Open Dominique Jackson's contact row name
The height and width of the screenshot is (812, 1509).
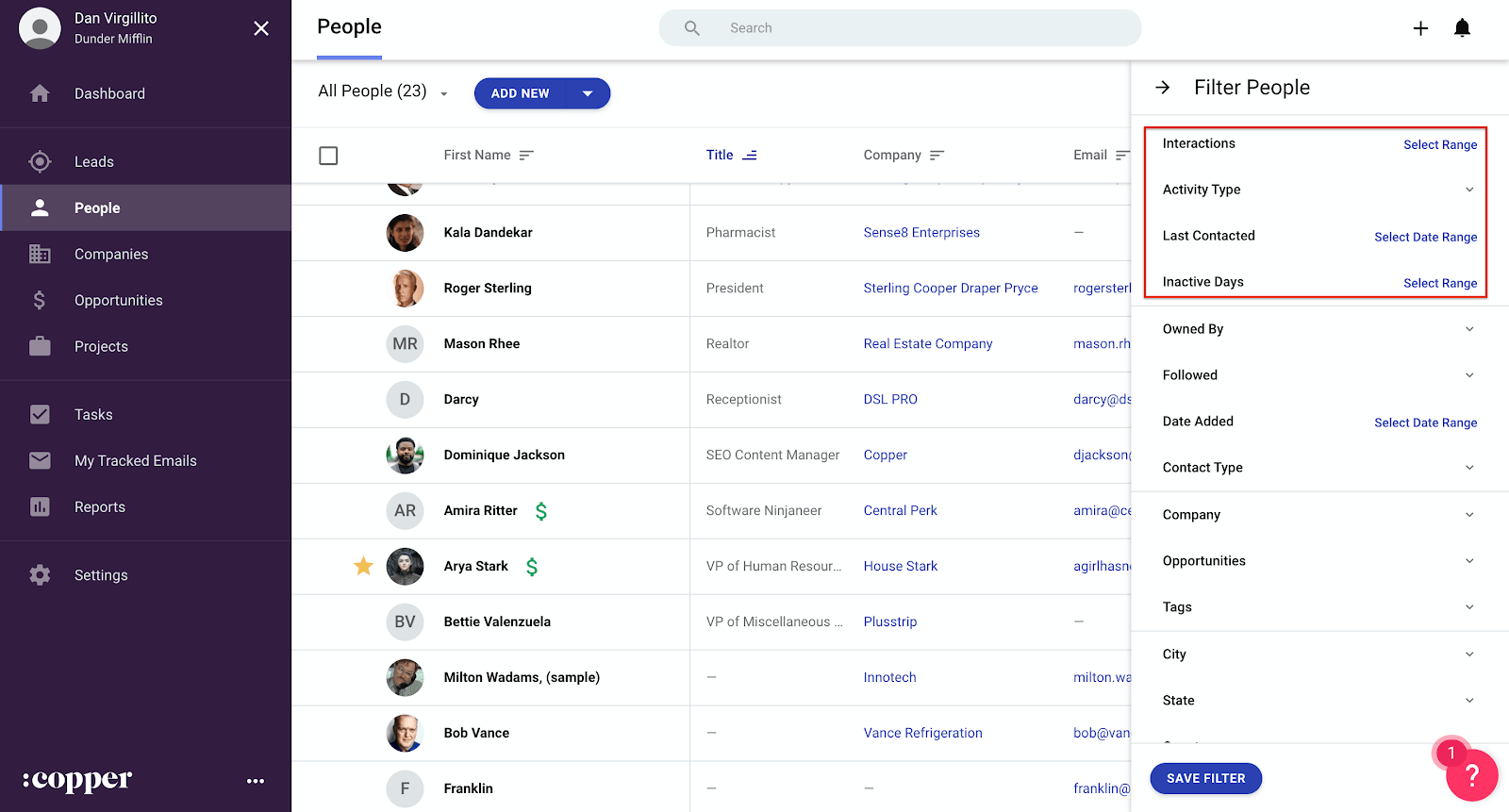[x=505, y=455]
